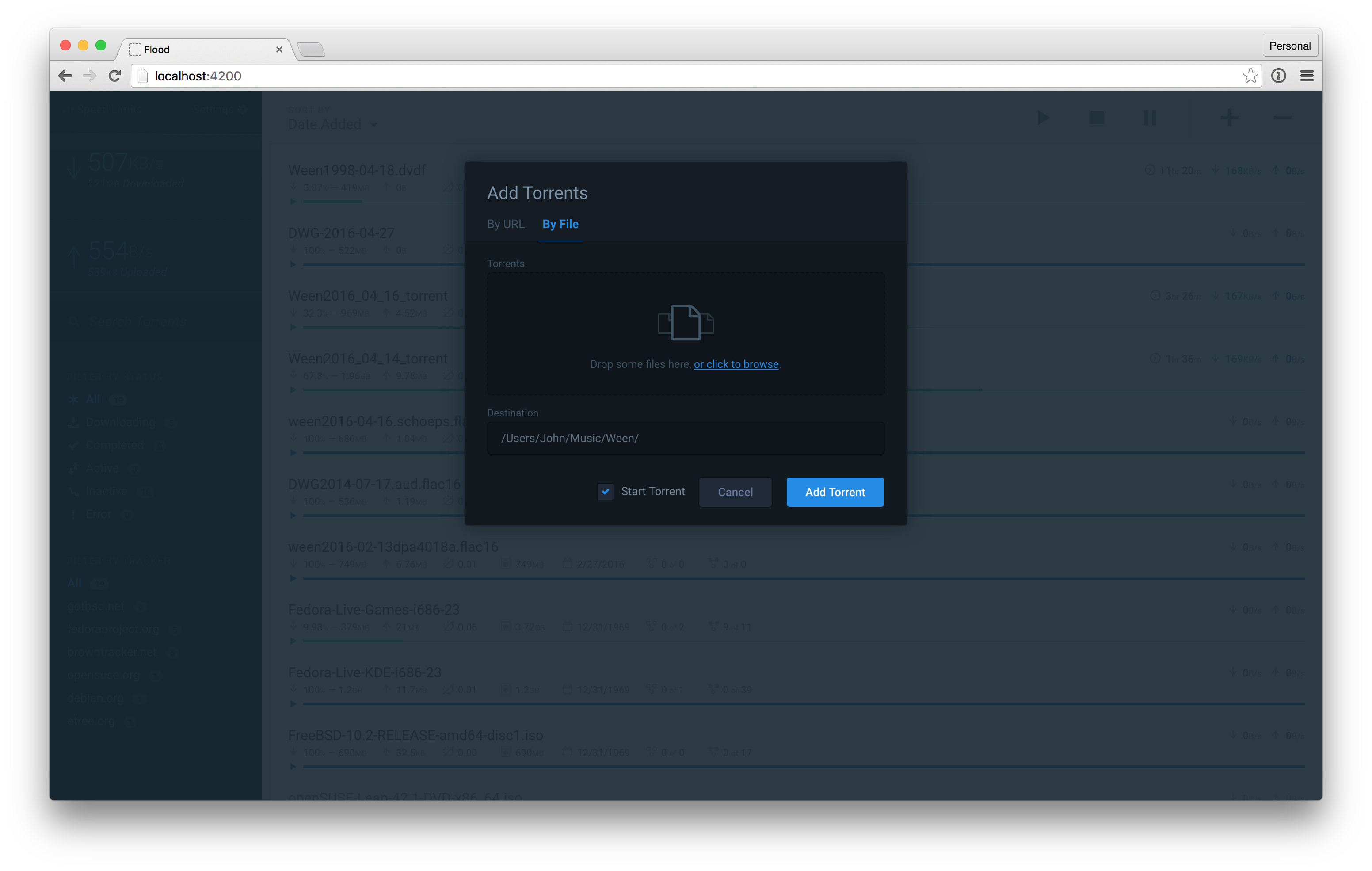Viewport: 1372px width, 871px height.
Task: Click the localhost:4200 address bar
Action: [684, 76]
